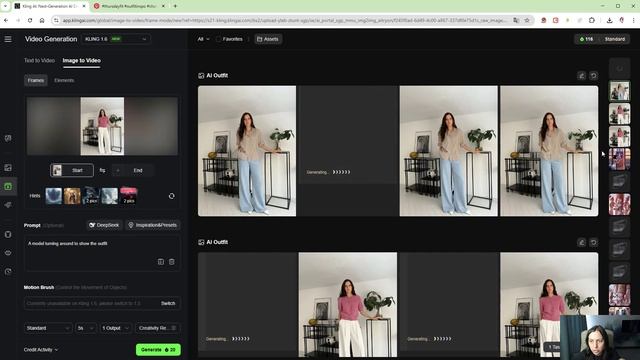This screenshot has height=360, width=640.
Task: Open the KLING 1.6 model dropdown
Action: pyautogui.click(x=116, y=39)
